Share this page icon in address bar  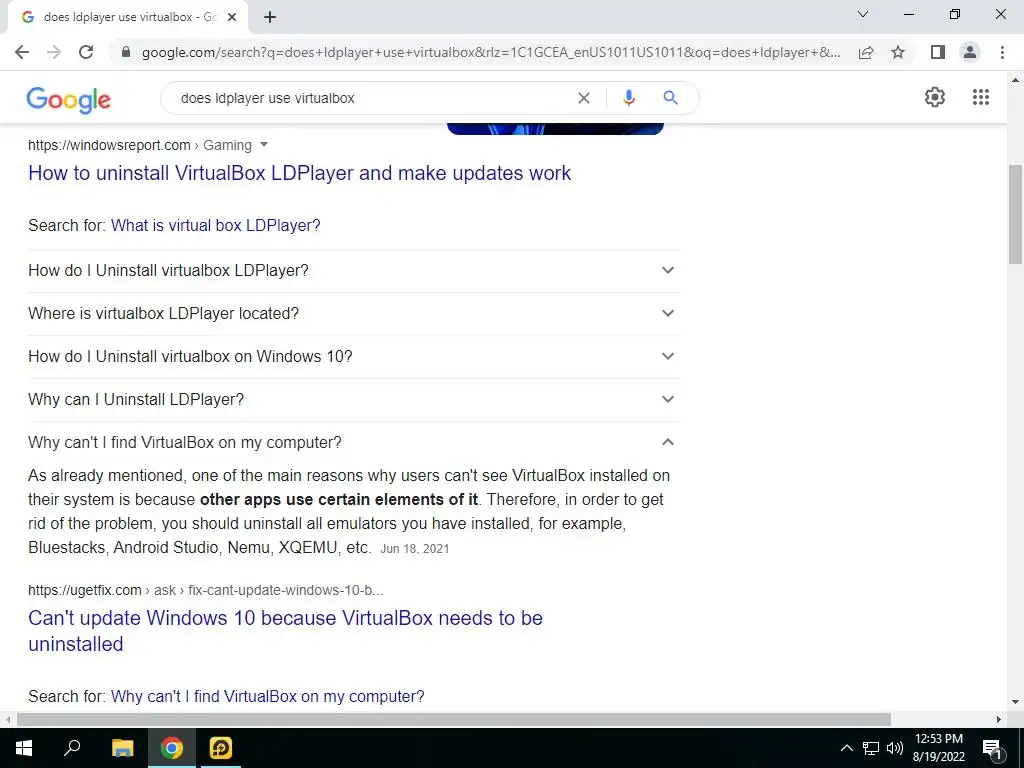tap(866, 52)
